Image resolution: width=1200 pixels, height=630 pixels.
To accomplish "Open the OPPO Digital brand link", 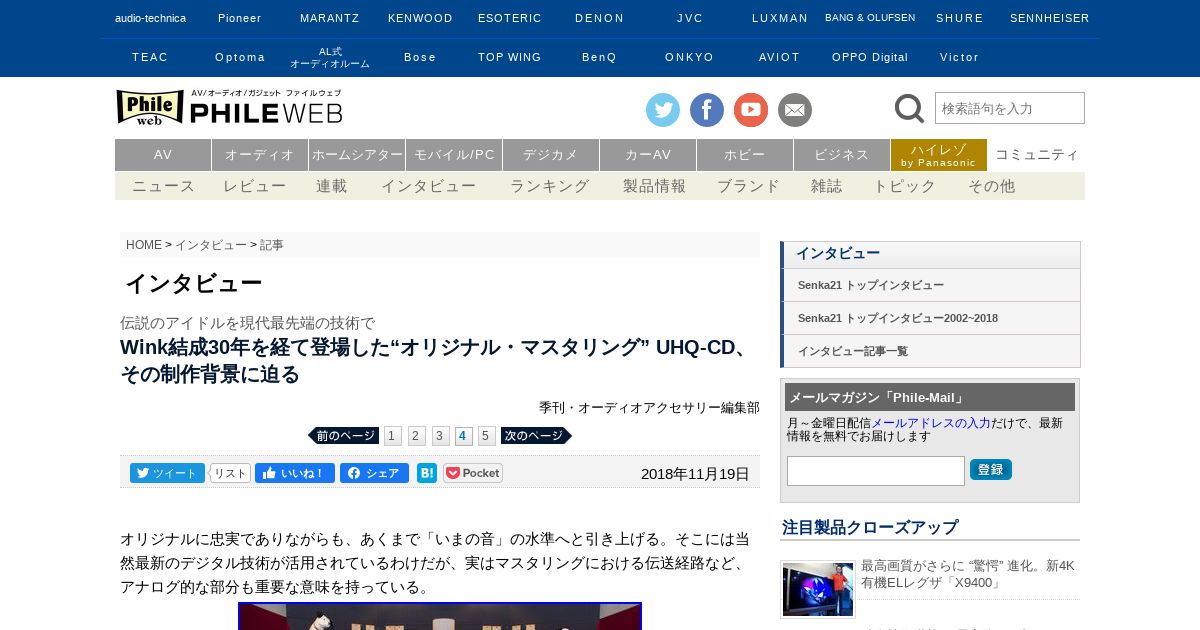I will pos(870,57).
